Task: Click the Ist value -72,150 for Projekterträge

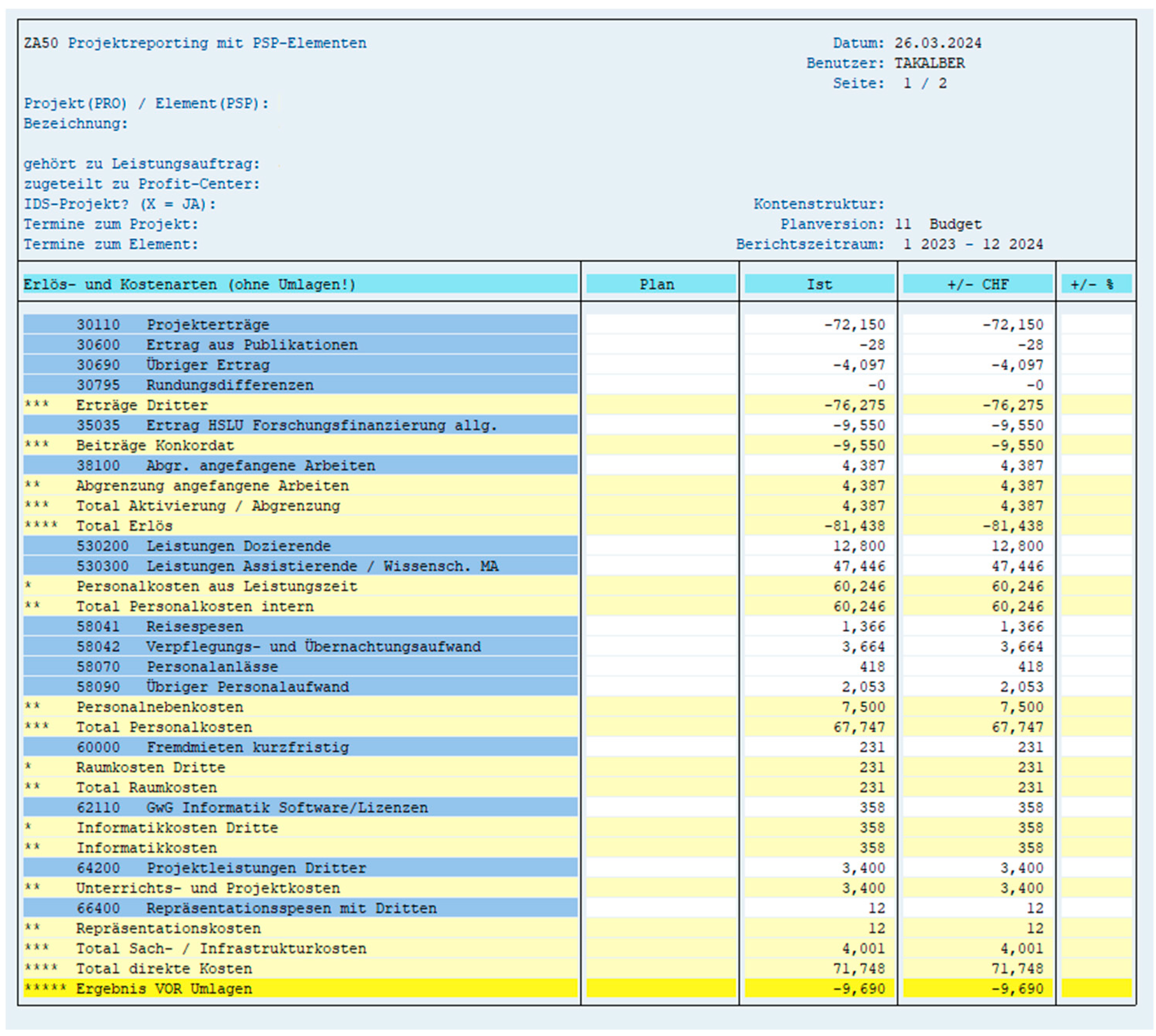Action: pyautogui.click(x=854, y=324)
